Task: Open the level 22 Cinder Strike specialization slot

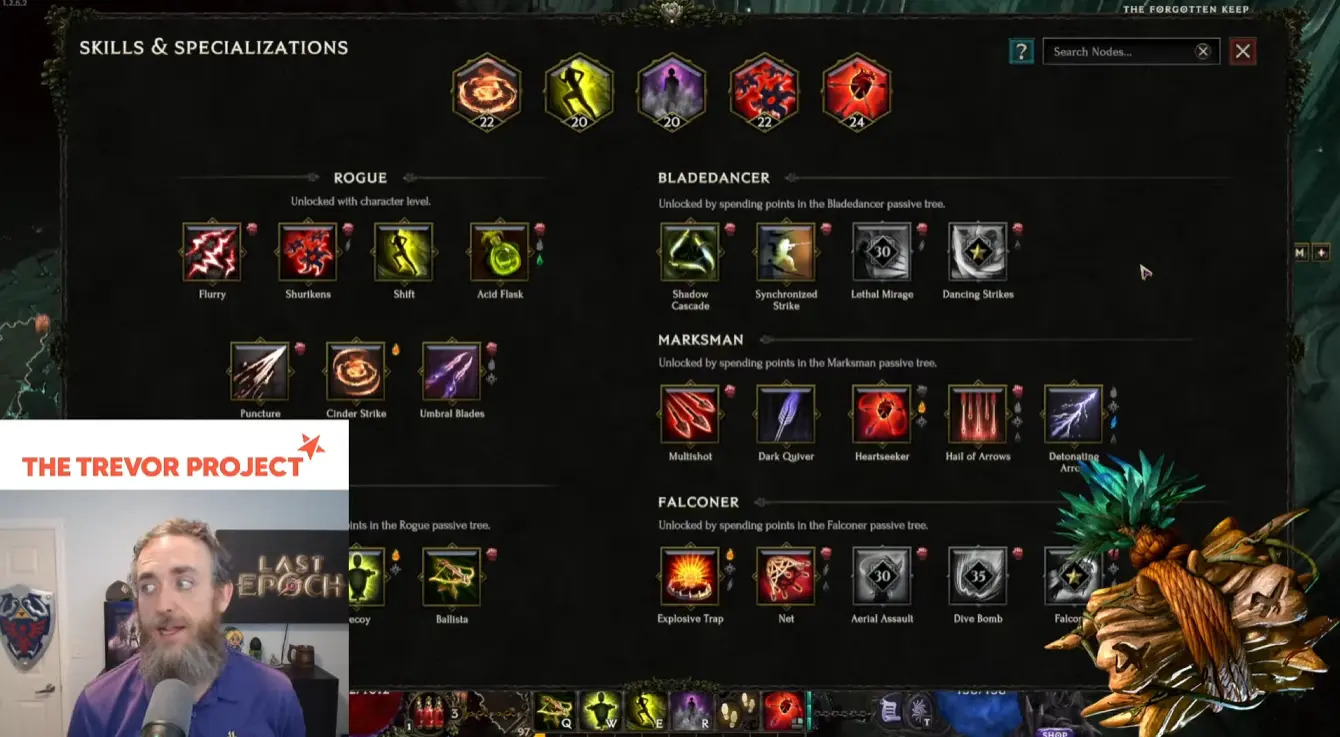Action: pyautogui.click(x=487, y=93)
